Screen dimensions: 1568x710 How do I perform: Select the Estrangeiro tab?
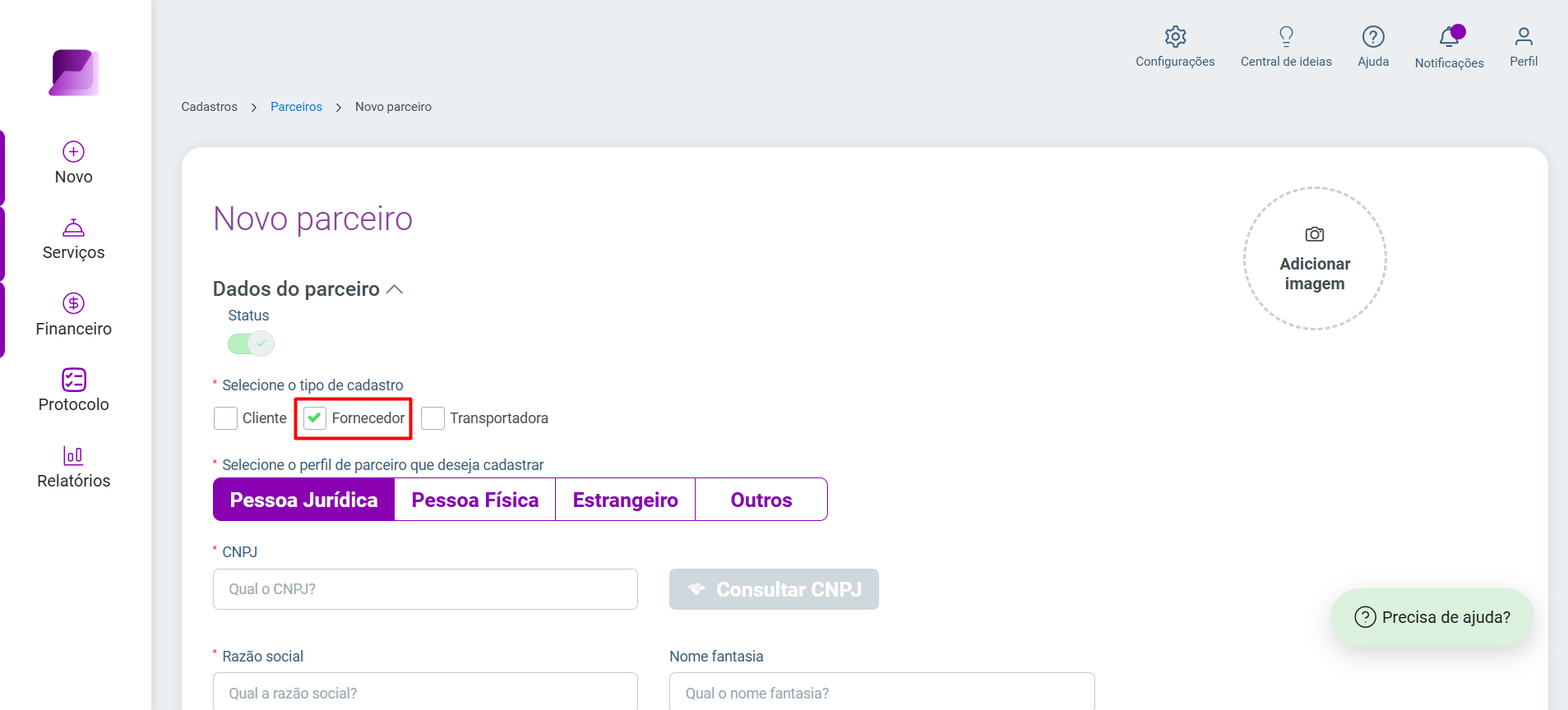click(626, 500)
